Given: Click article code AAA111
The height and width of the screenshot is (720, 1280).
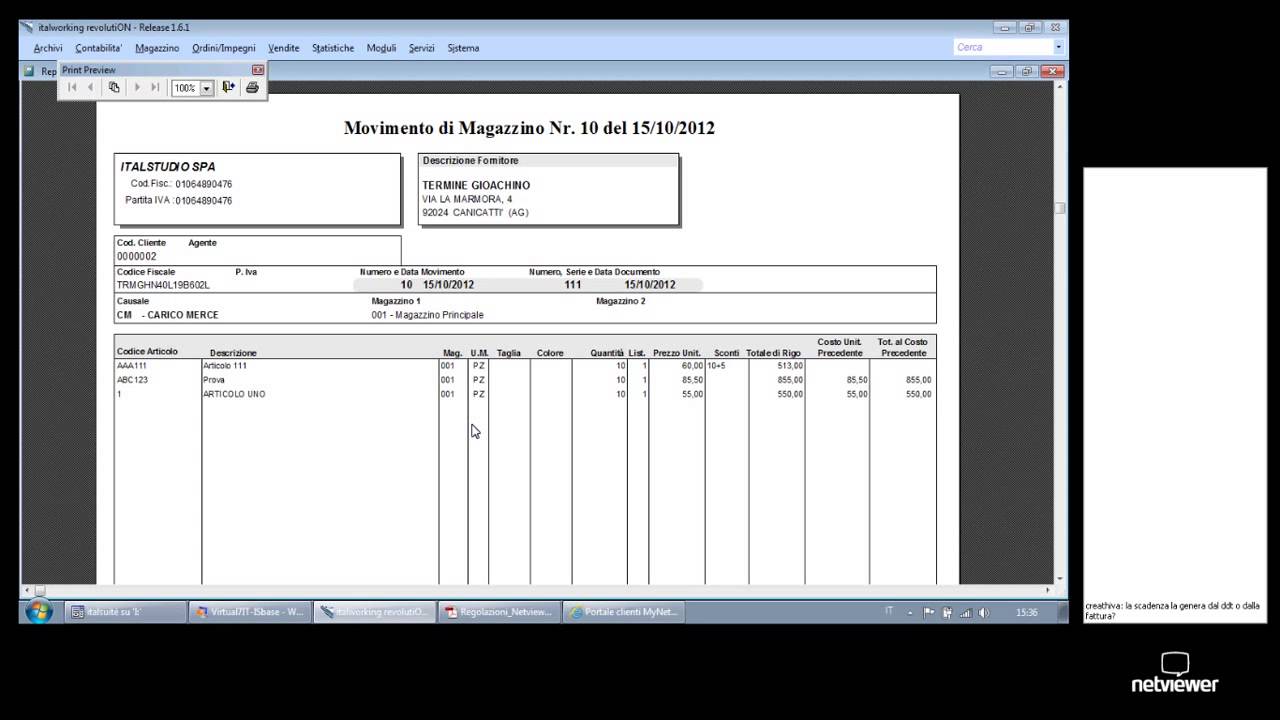Looking at the screenshot, I should pyautogui.click(x=132, y=366).
